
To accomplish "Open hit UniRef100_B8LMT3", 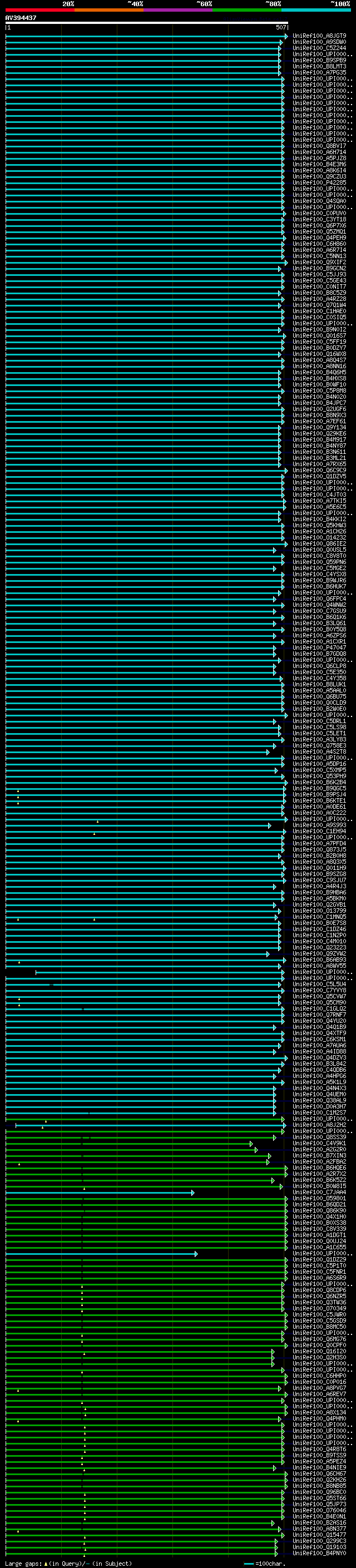I will click(x=319, y=66).
